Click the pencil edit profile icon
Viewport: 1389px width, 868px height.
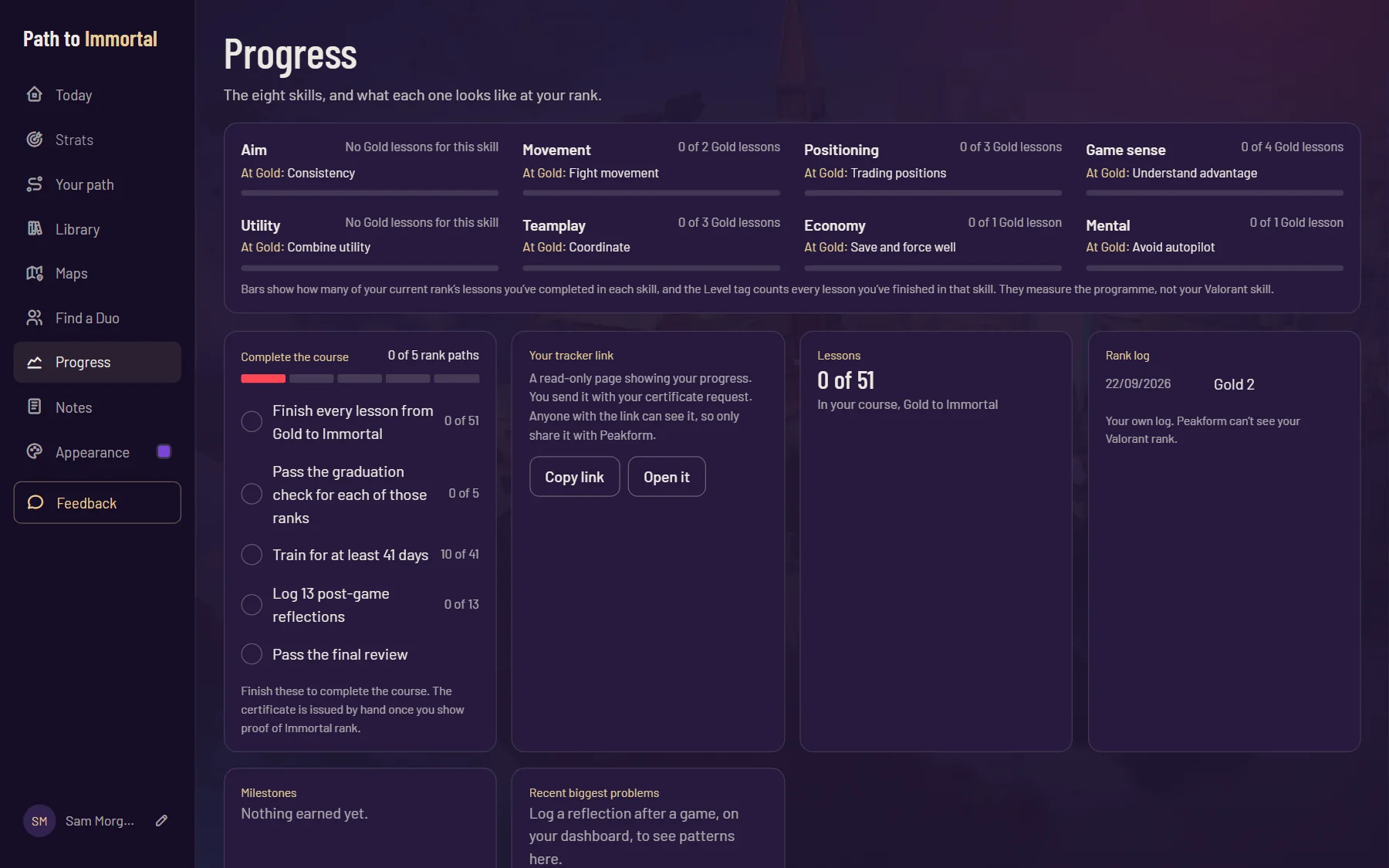point(161,821)
